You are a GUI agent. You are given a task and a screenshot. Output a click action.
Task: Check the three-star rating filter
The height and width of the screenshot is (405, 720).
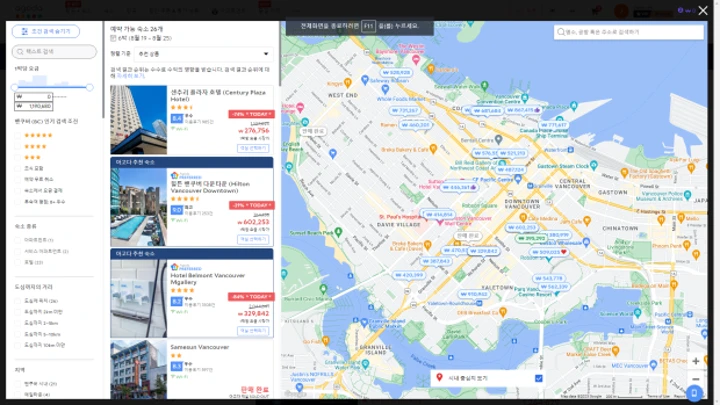17,158
